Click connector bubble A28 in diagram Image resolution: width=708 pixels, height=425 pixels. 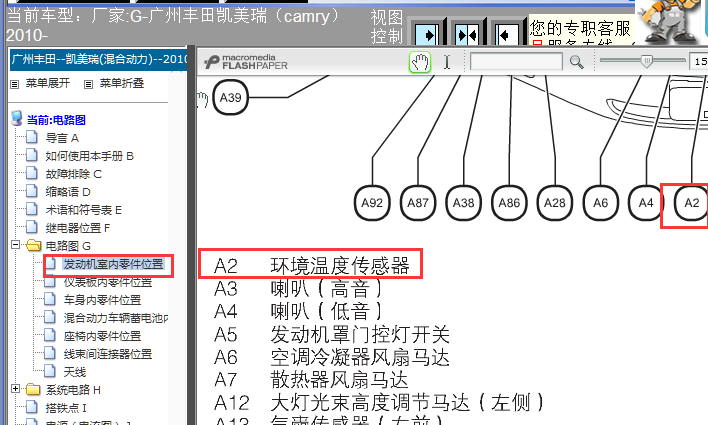(x=554, y=203)
